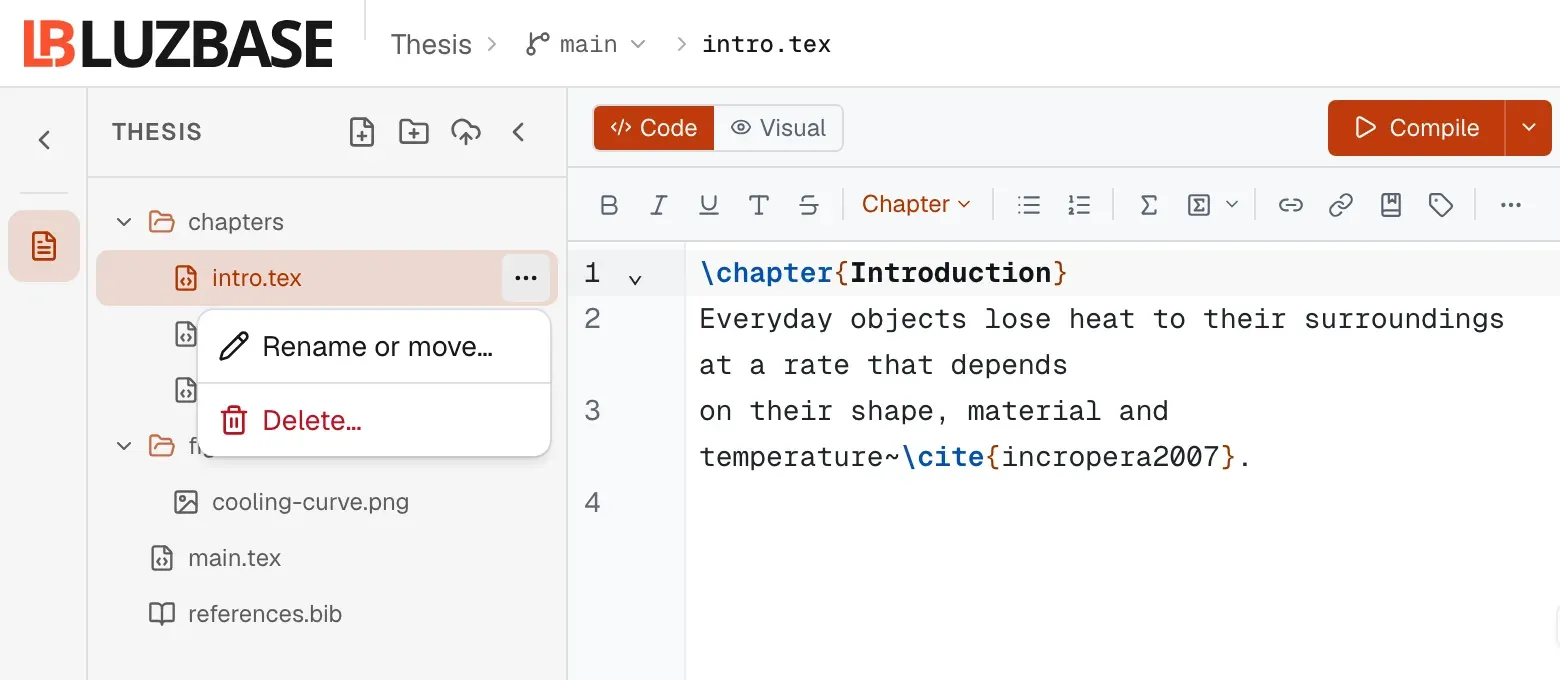
Task: Collapse the second folder below chapters
Action: 124,446
